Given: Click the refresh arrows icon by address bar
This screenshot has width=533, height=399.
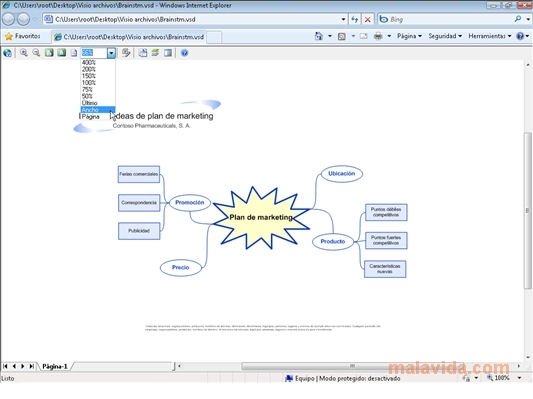Looking at the screenshot, I should 355,19.
